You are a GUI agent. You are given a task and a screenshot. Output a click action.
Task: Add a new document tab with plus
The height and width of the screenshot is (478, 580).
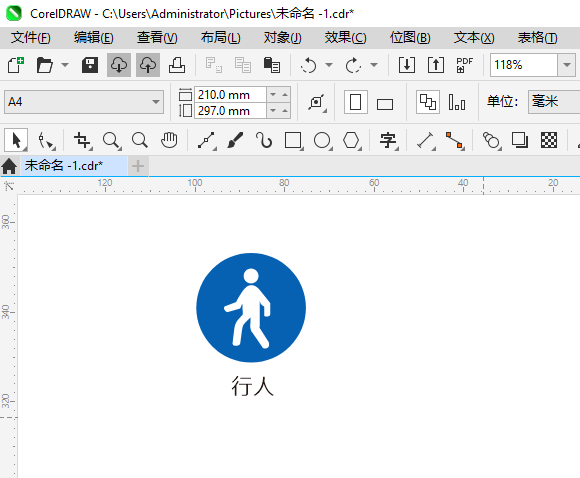138,166
